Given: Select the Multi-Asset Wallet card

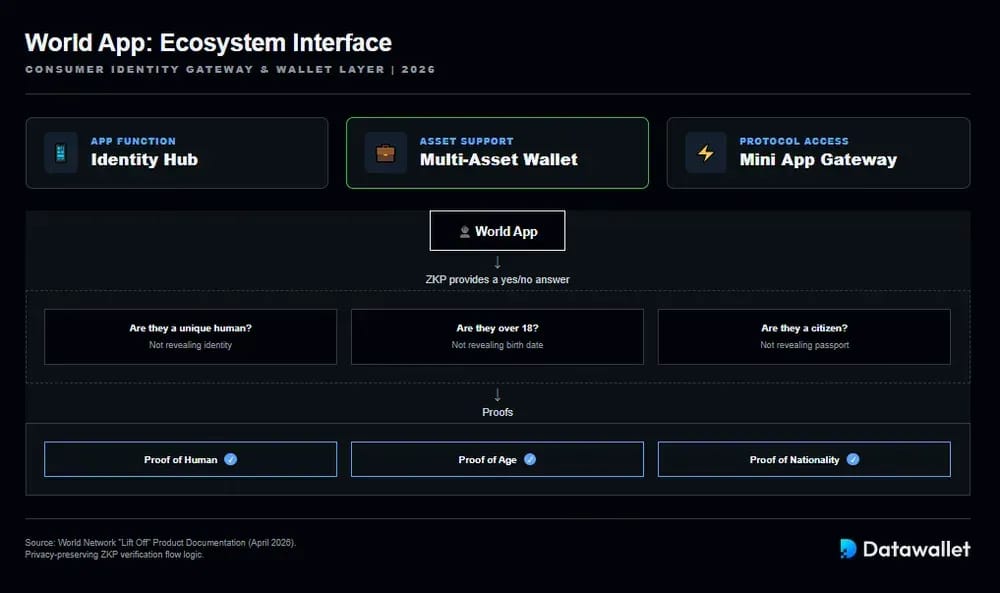Looking at the screenshot, I should coord(497,153).
